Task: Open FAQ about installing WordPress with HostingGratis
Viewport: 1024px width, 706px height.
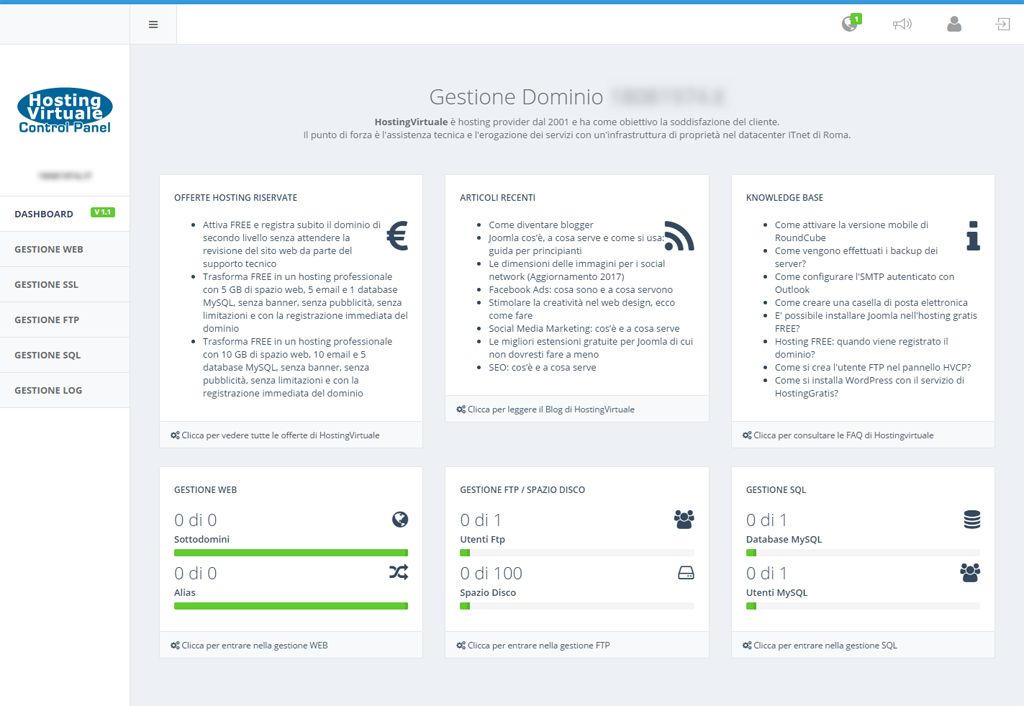Action: pos(869,387)
